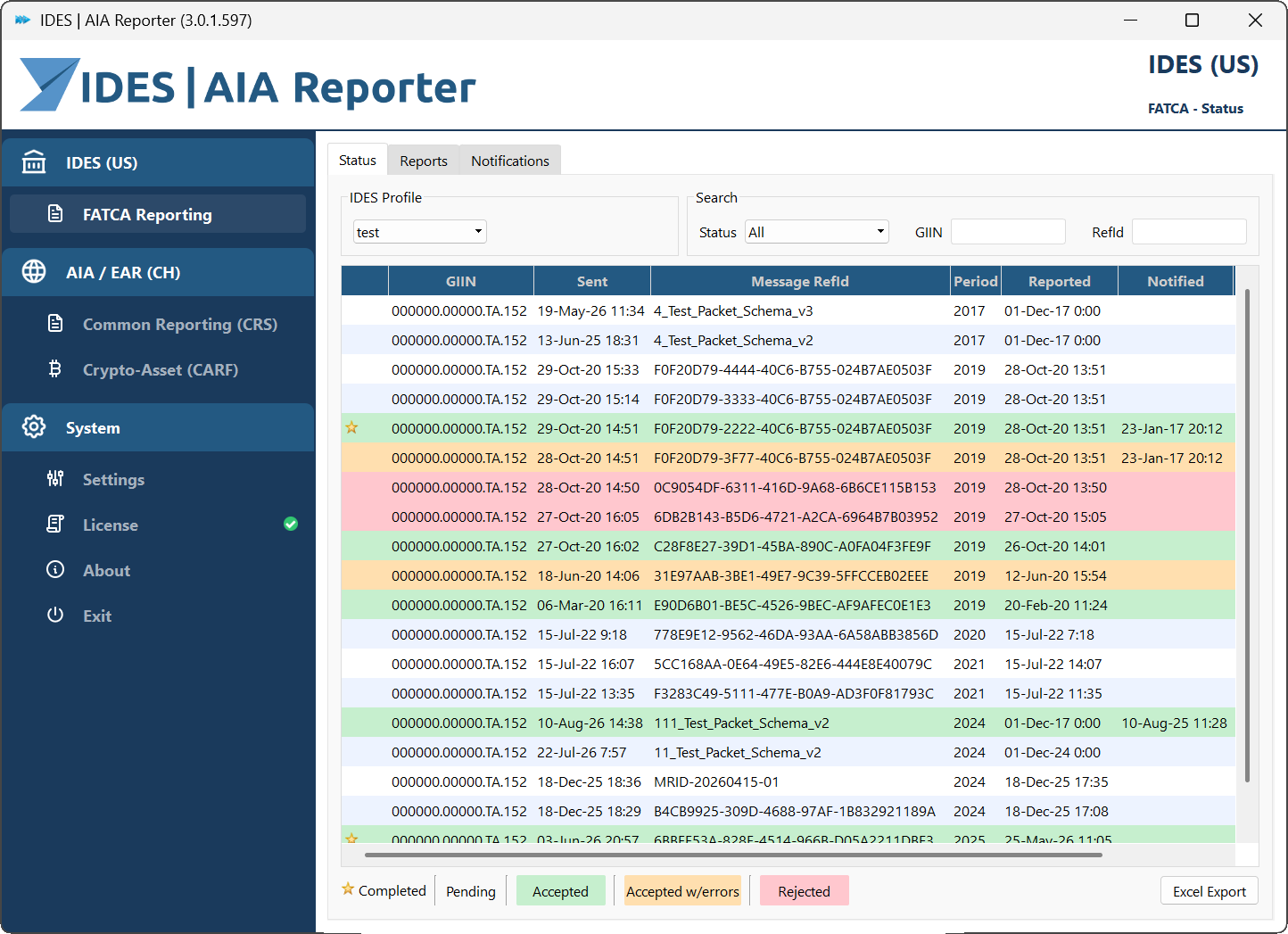
Task: Click the Completed star legend icon
Action: tap(348, 889)
